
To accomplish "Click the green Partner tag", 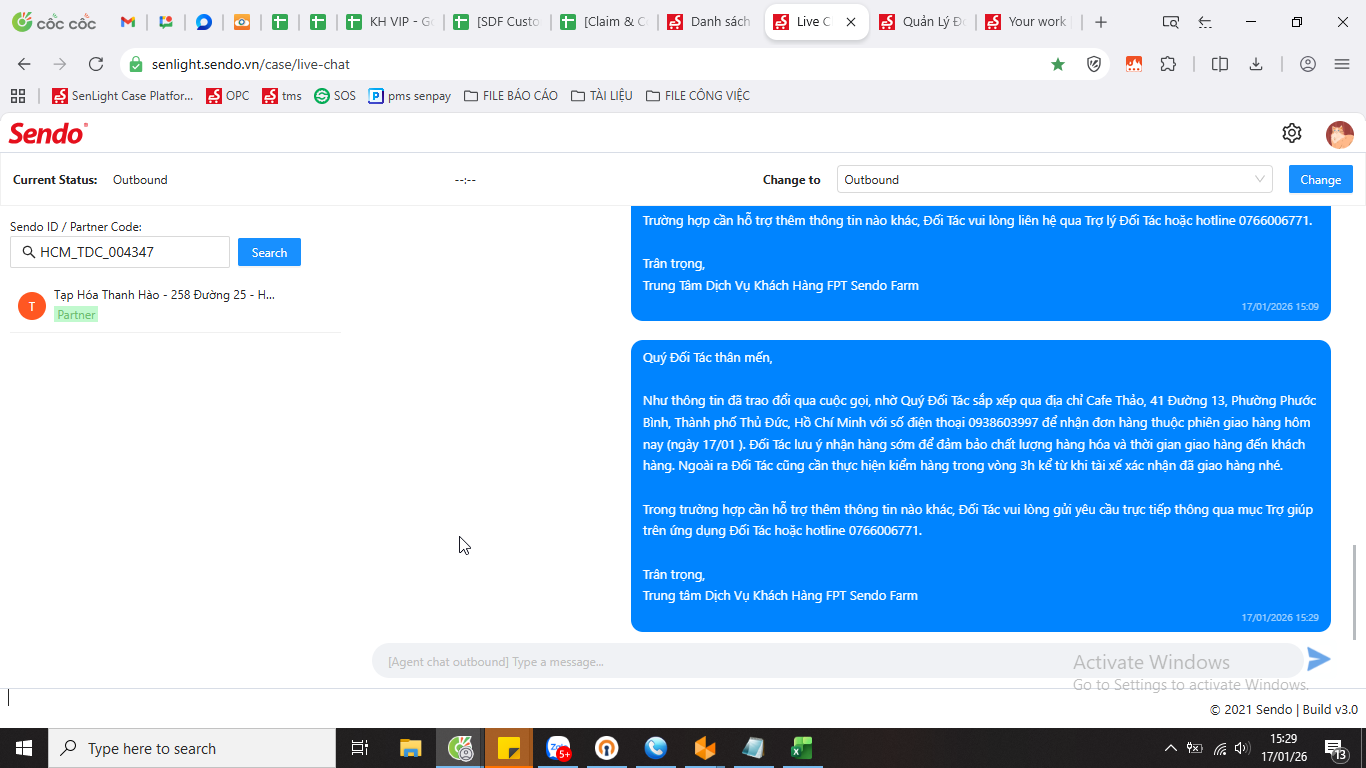I will 76,314.
